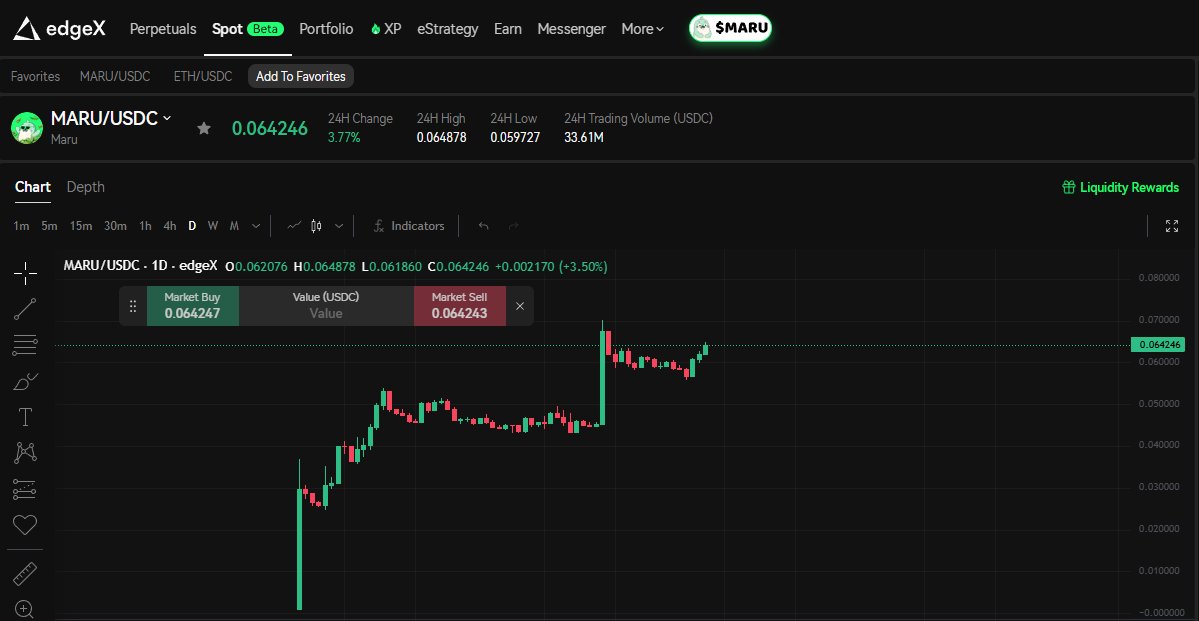Expand the More menu
This screenshot has height=621, width=1199.
click(642, 29)
